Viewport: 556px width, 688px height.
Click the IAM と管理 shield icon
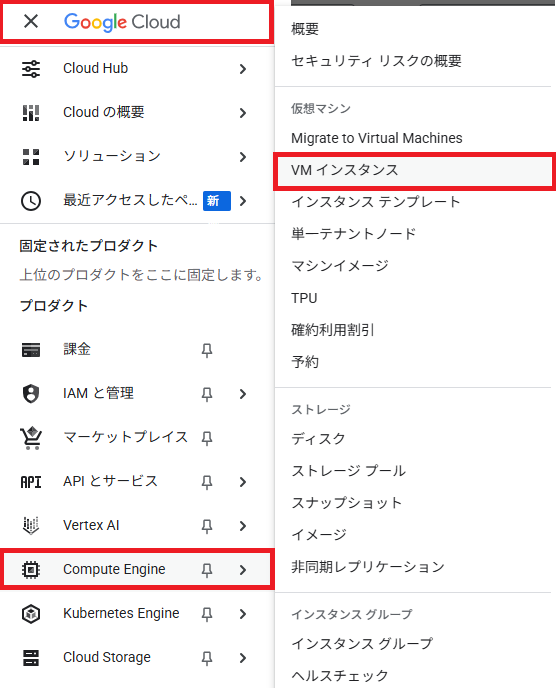31,394
